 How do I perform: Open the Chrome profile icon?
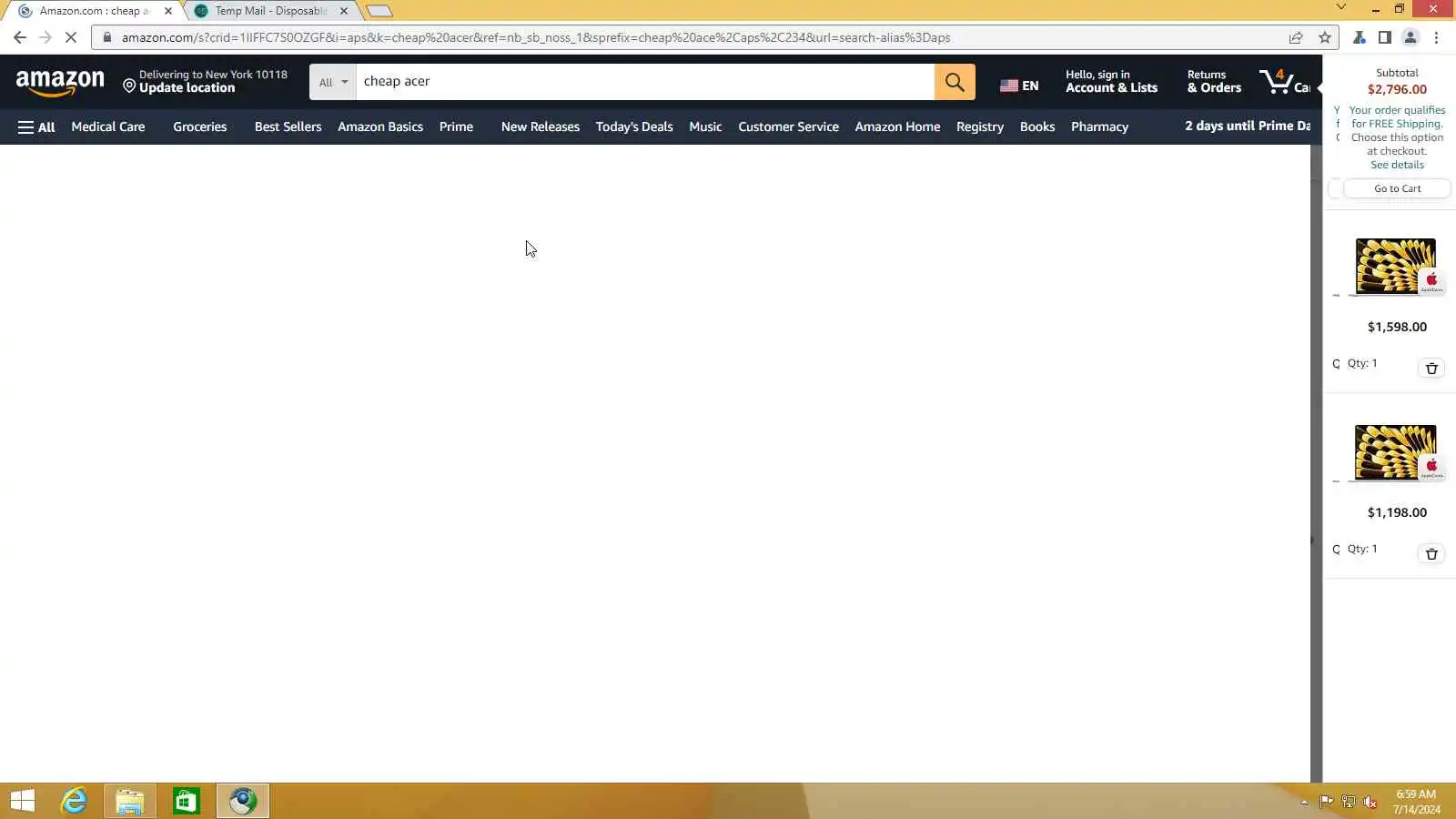pos(1410,37)
